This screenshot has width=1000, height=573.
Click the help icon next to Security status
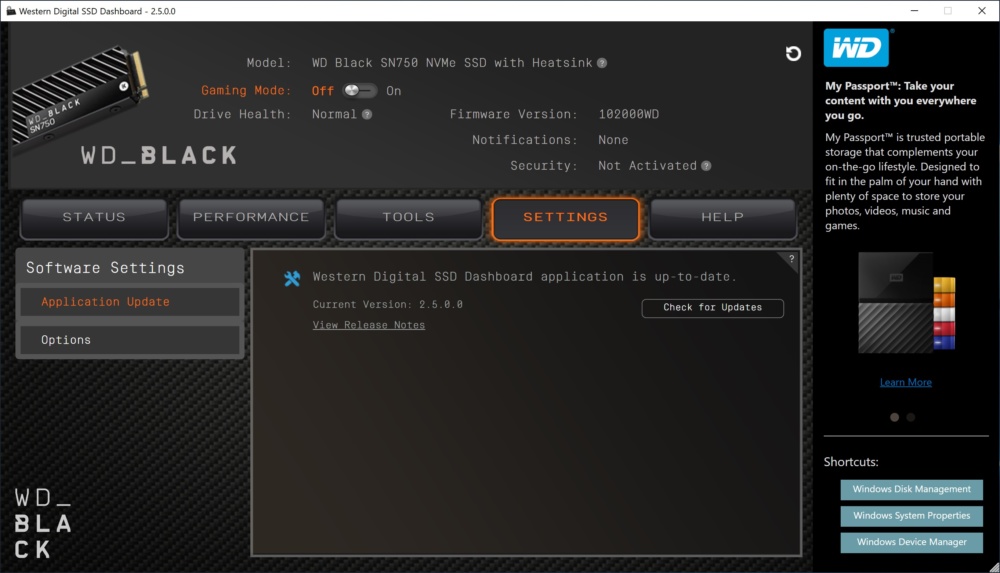point(706,165)
